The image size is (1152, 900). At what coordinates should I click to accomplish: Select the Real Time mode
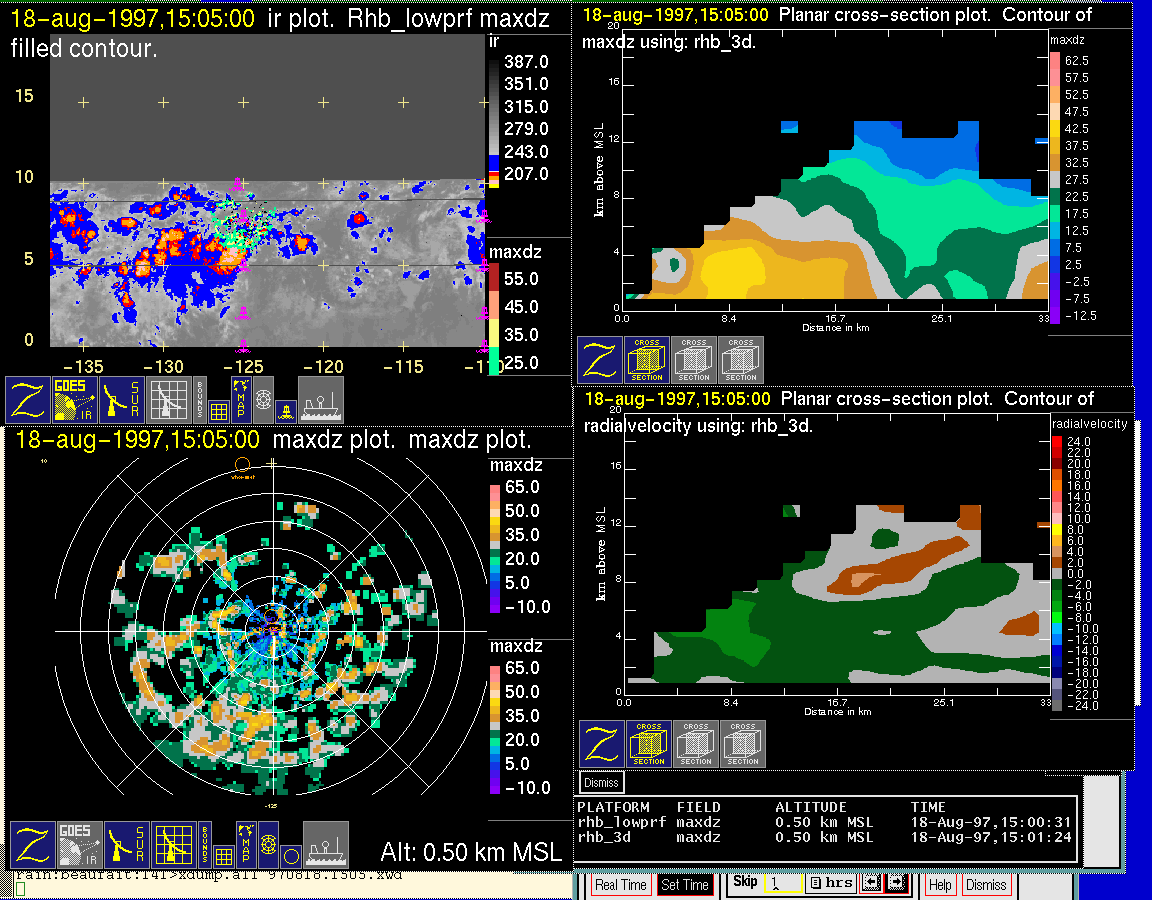(x=621, y=885)
